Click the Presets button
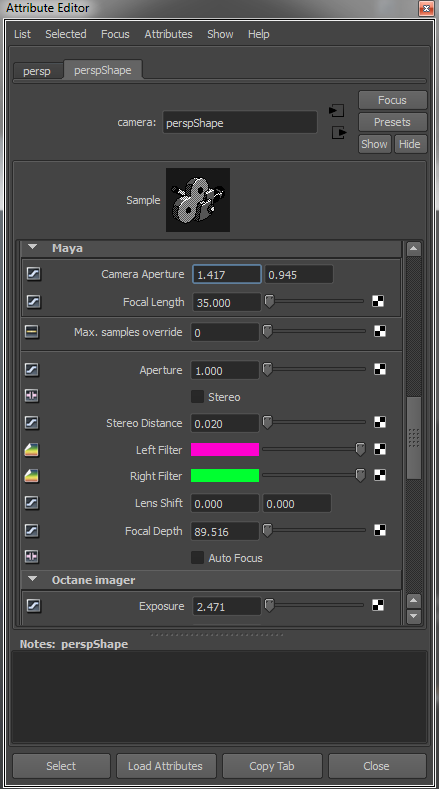The image size is (439, 789). click(x=392, y=122)
